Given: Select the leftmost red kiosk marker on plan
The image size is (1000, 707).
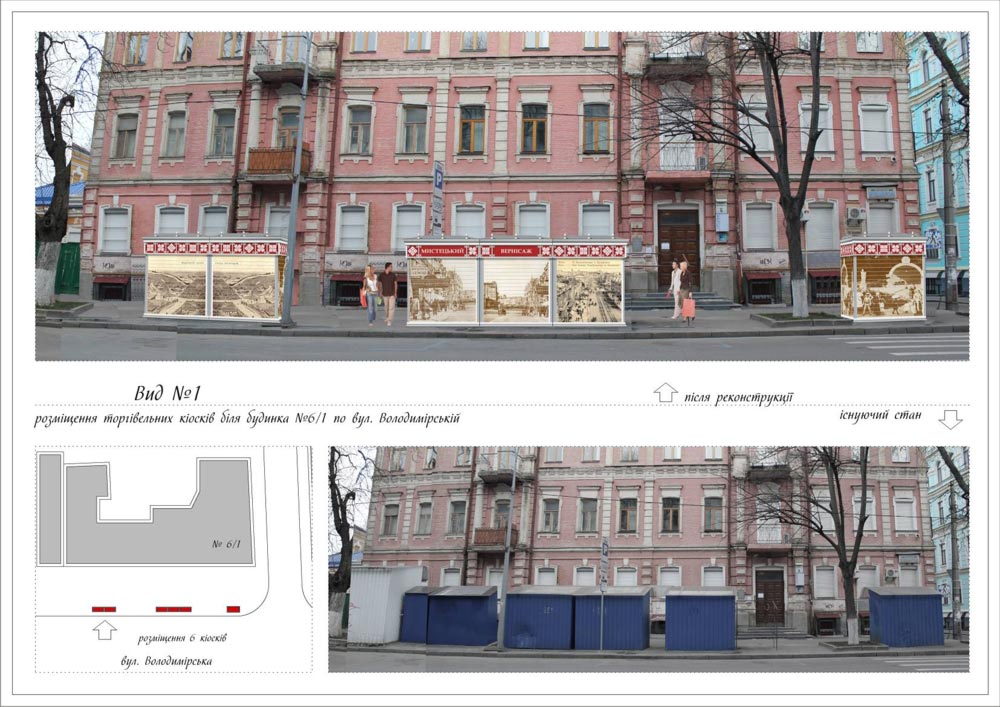Looking at the screenshot, I should pyautogui.click(x=104, y=609).
